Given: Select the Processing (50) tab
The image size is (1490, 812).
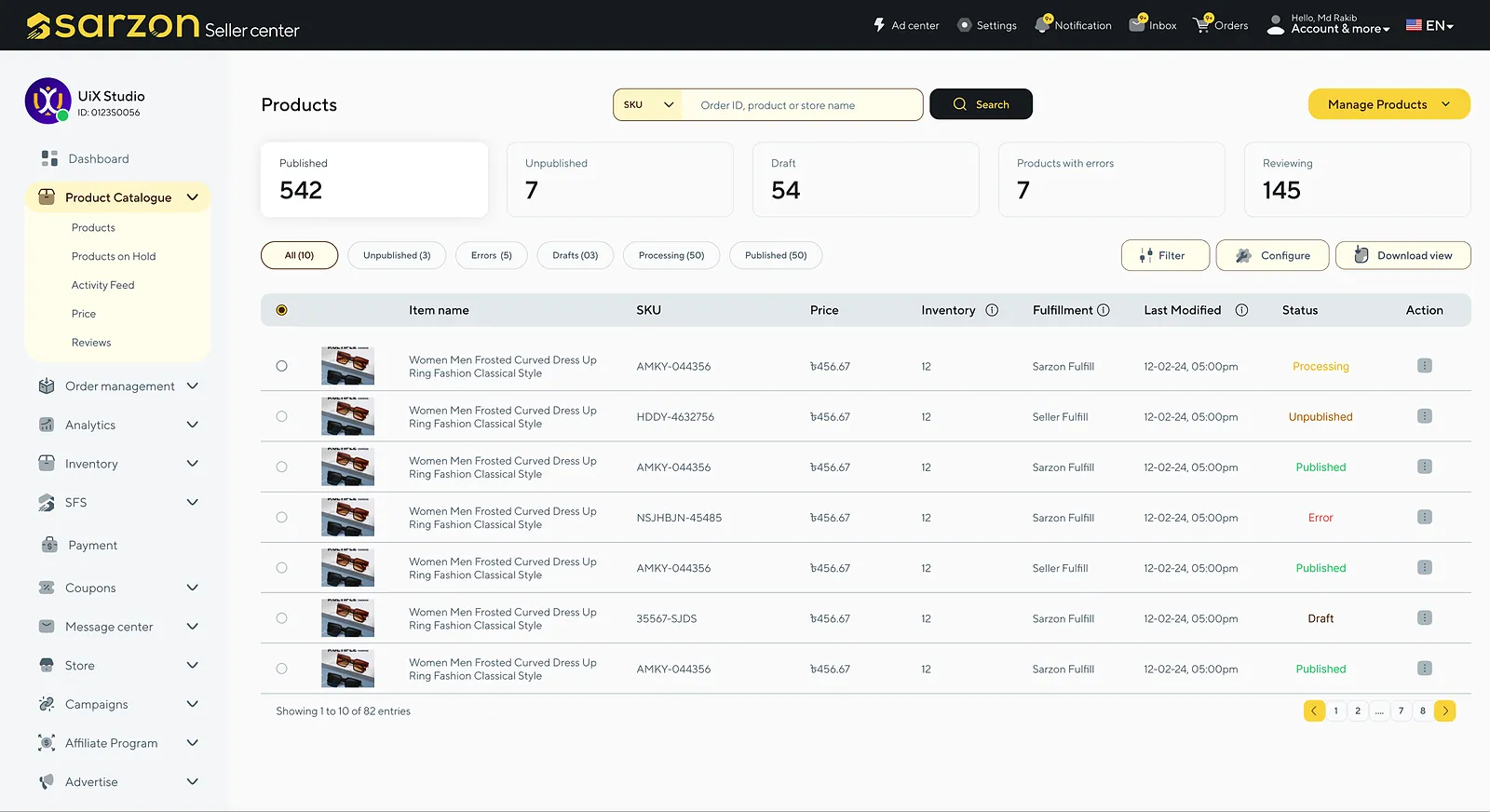Looking at the screenshot, I should 671,255.
